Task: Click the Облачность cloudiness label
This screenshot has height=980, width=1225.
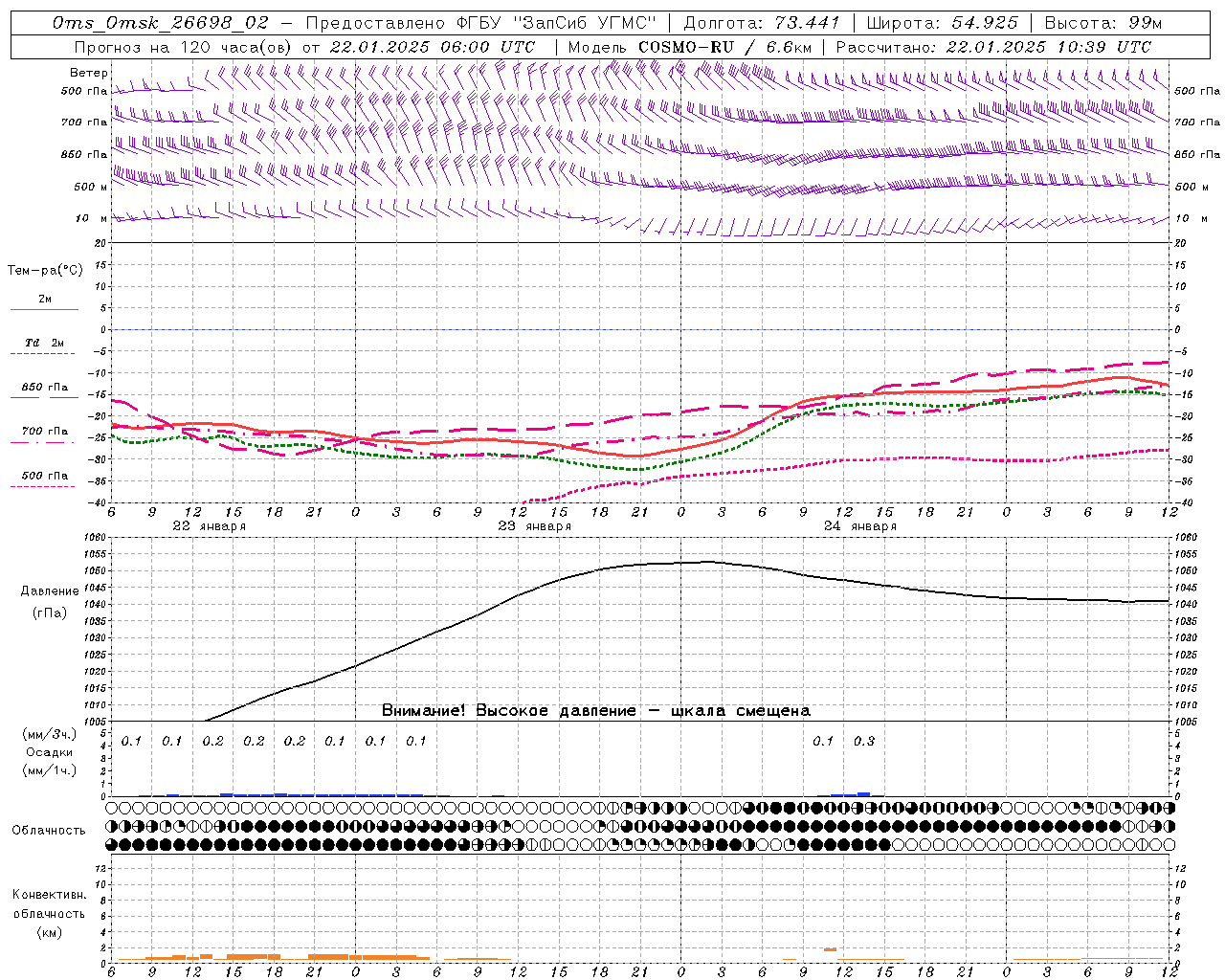Action: [48, 831]
